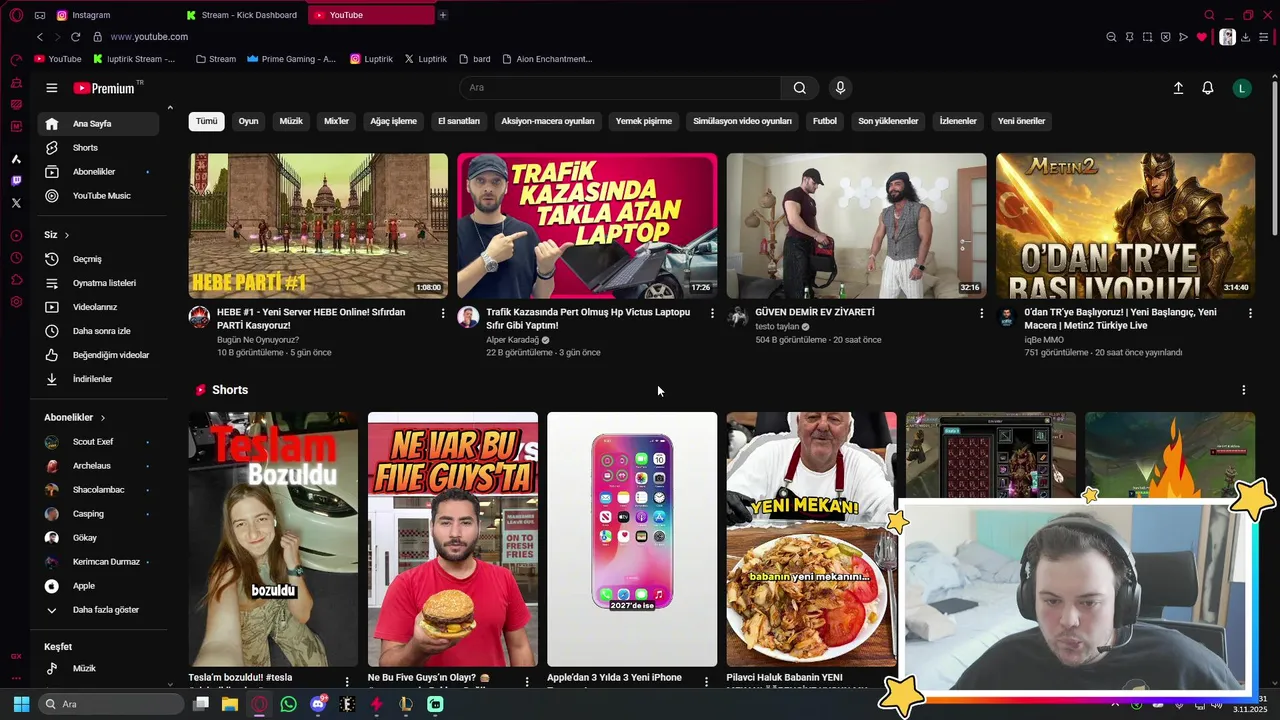Select the Oyun filter chip
Screen dimensions: 1280x720
(x=248, y=121)
